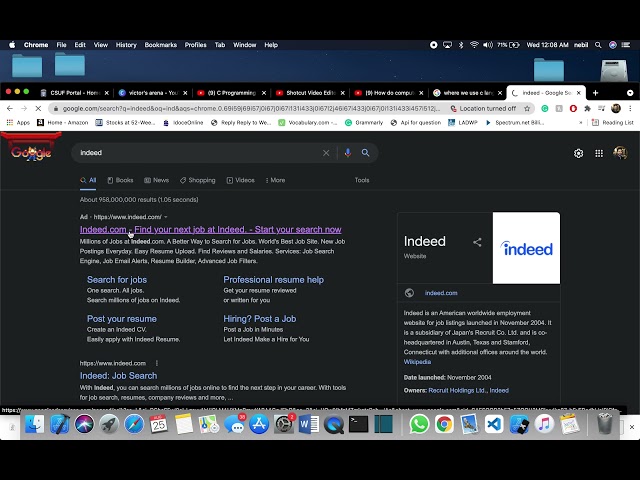Open the Indeed.com ad headline link
The image size is (640, 480).
pyautogui.click(x=211, y=229)
